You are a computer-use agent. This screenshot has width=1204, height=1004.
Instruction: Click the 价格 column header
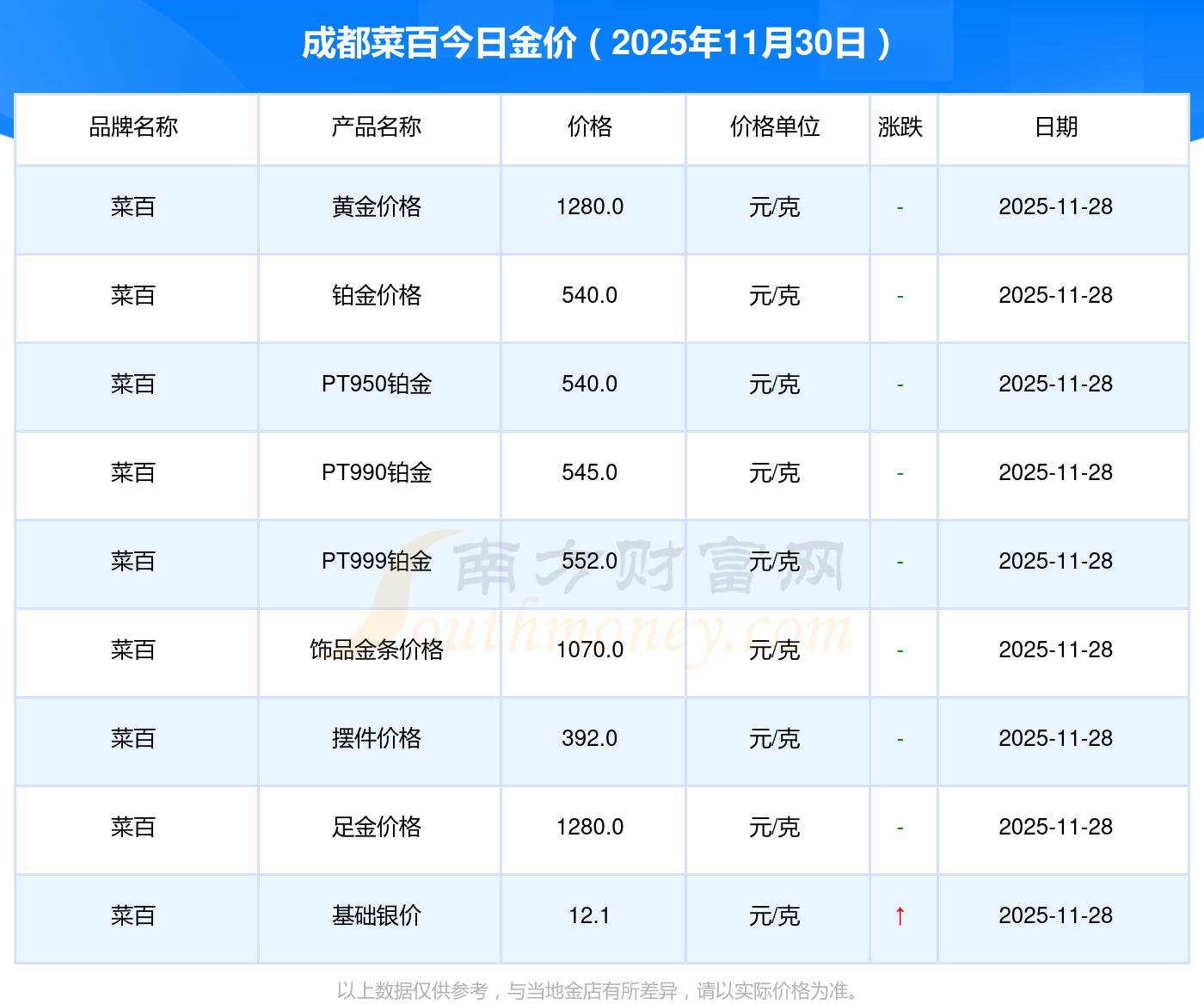pyautogui.click(x=590, y=127)
